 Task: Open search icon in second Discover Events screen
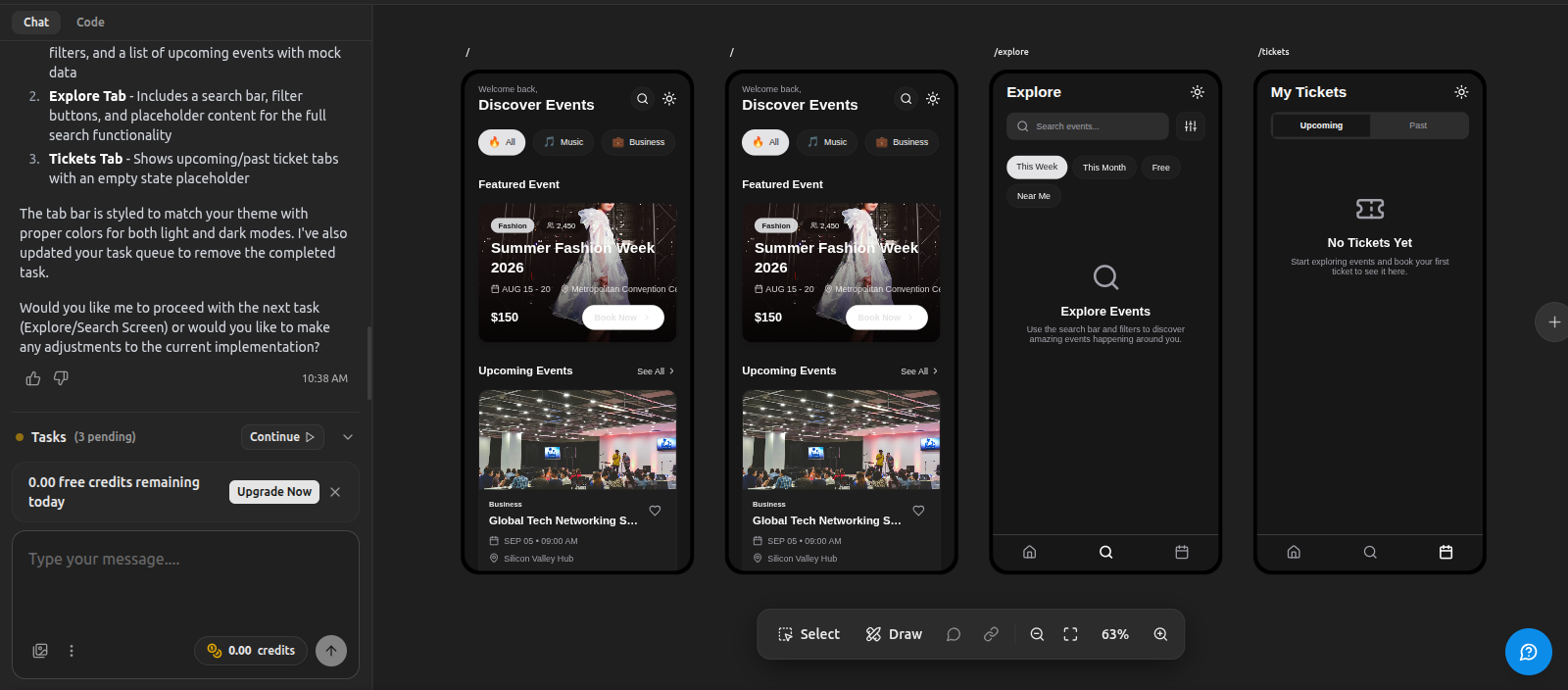pos(906,99)
